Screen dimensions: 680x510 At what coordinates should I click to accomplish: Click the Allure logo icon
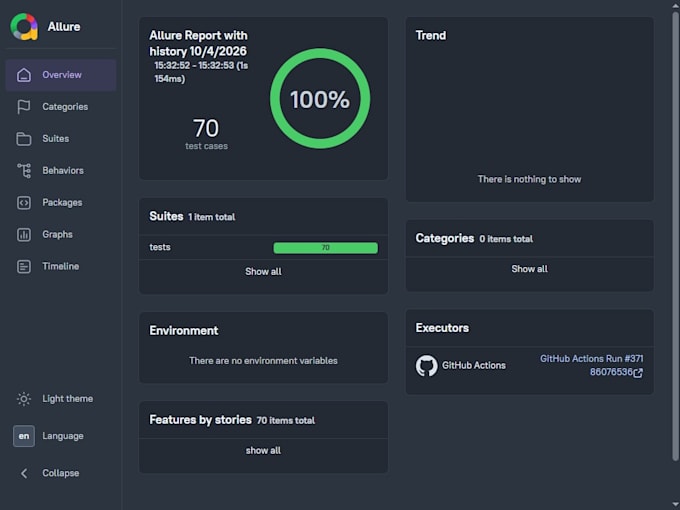(24, 26)
